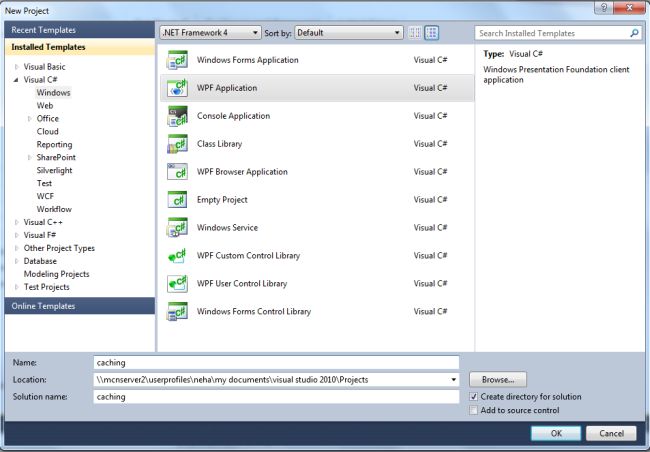Enable Add to source control checkbox
This screenshot has height=452, width=650.
473,410
